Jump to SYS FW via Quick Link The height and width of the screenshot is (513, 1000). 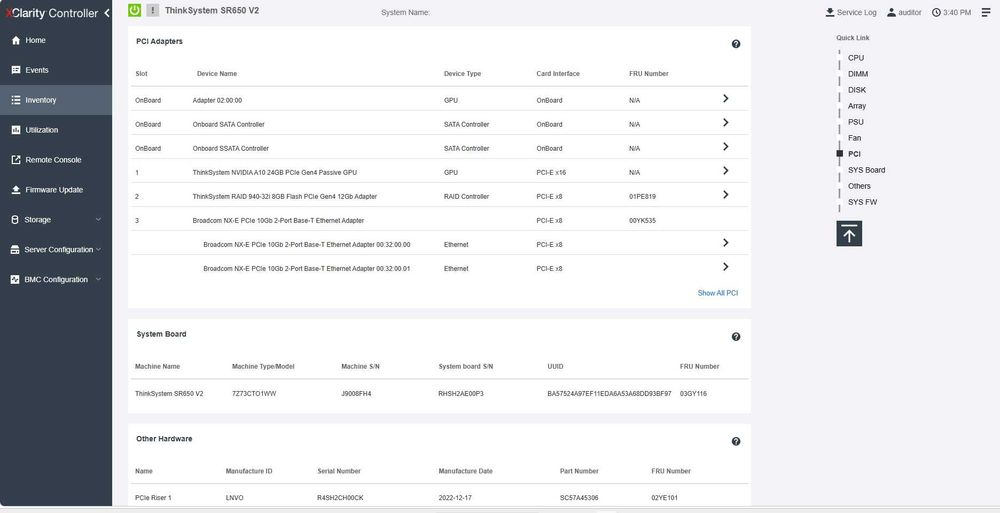862,202
